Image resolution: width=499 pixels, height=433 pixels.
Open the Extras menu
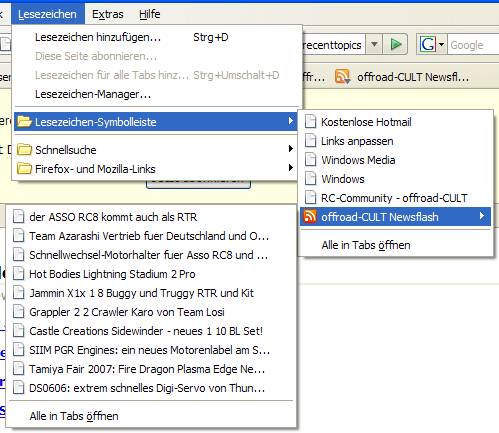click(108, 14)
